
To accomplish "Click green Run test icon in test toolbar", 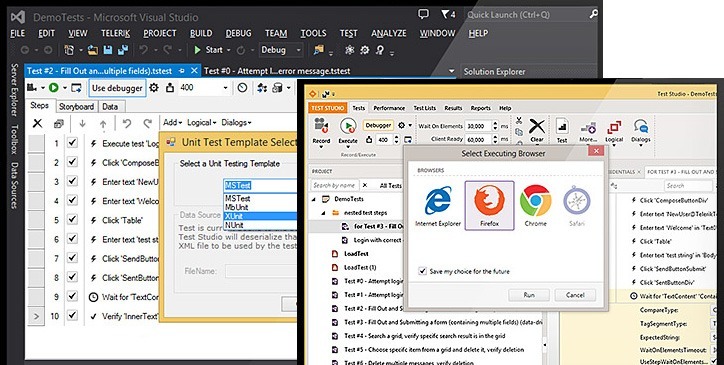I will 54,87.
